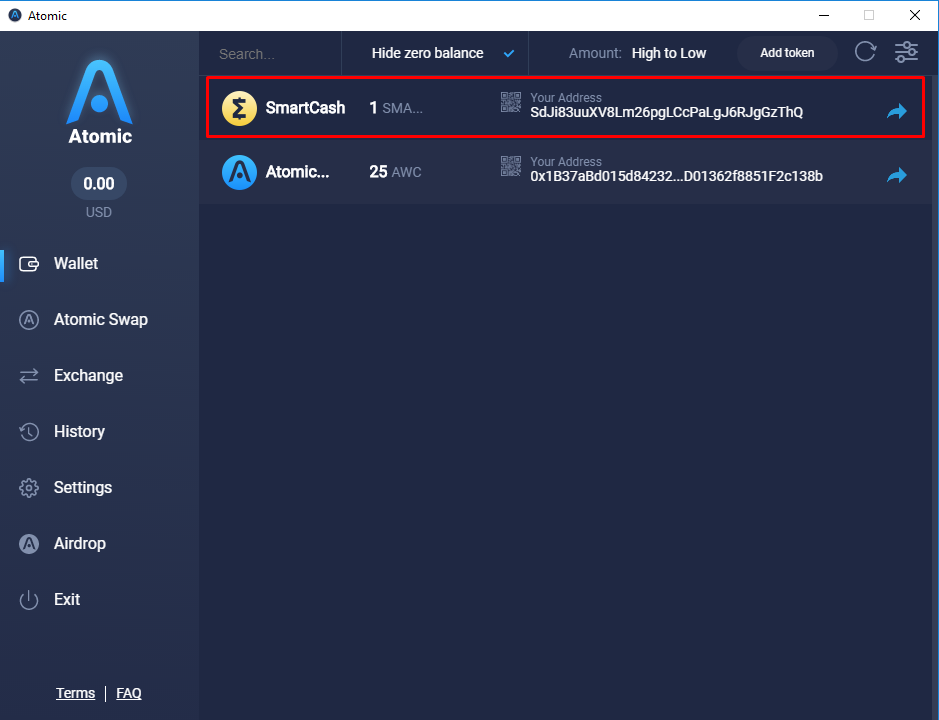The height and width of the screenshot is (720, 939).
Task: Open the Wallet section
Action: (x=75, y=264)
